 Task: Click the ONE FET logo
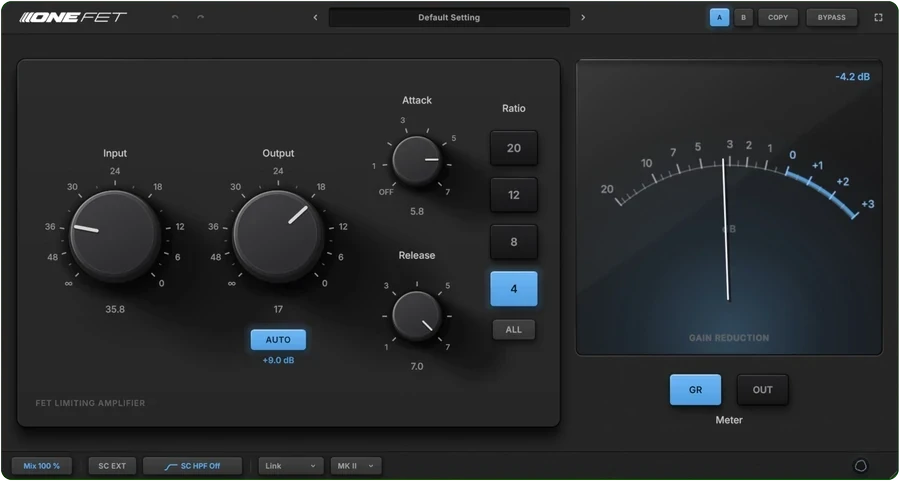coord(73,17)
